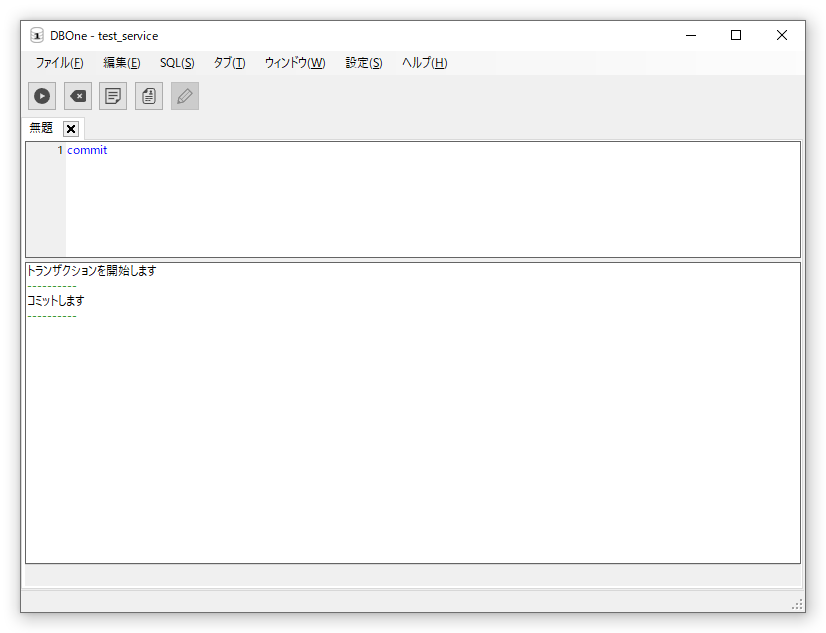Open the ヘルプ(H) help menu

click(425, 63)
